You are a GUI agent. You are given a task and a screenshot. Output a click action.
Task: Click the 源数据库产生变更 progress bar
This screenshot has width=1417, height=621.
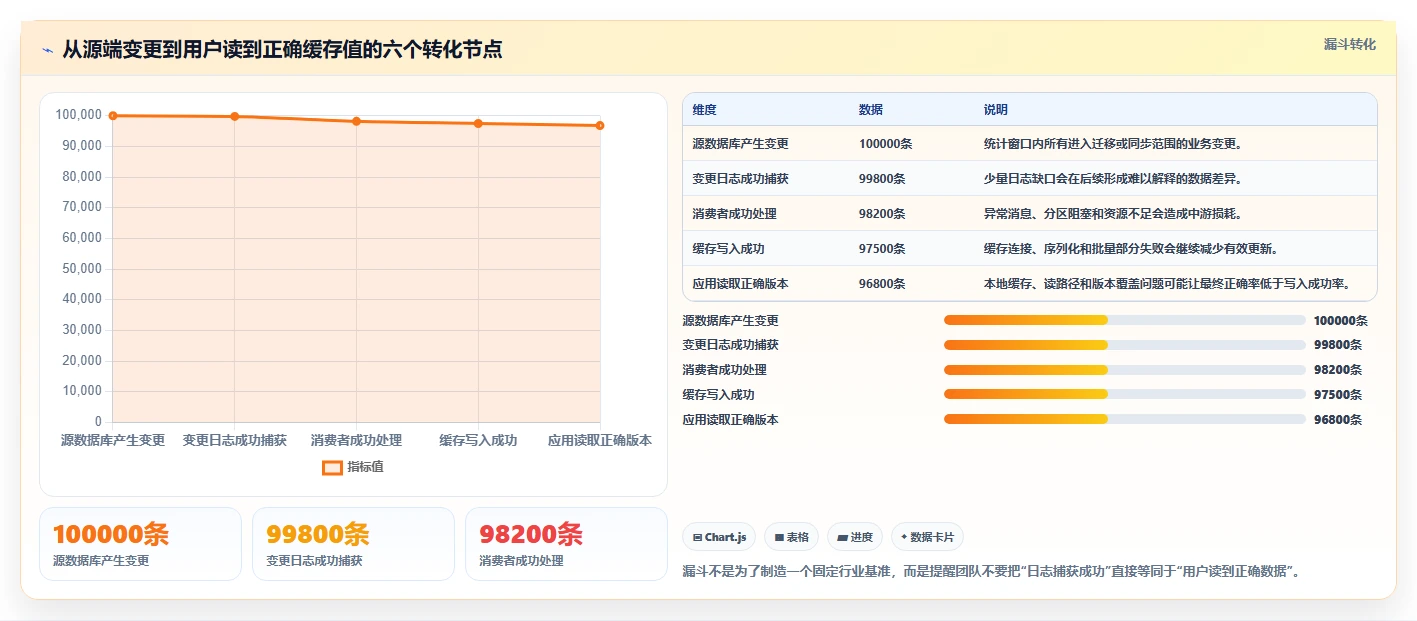coord(1125,320)
